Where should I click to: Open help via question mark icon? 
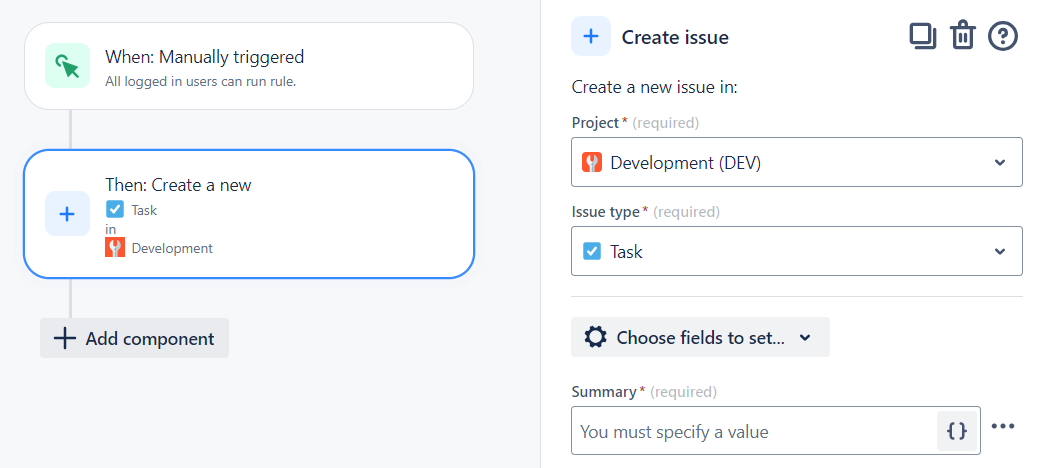tap(1002, 36)
